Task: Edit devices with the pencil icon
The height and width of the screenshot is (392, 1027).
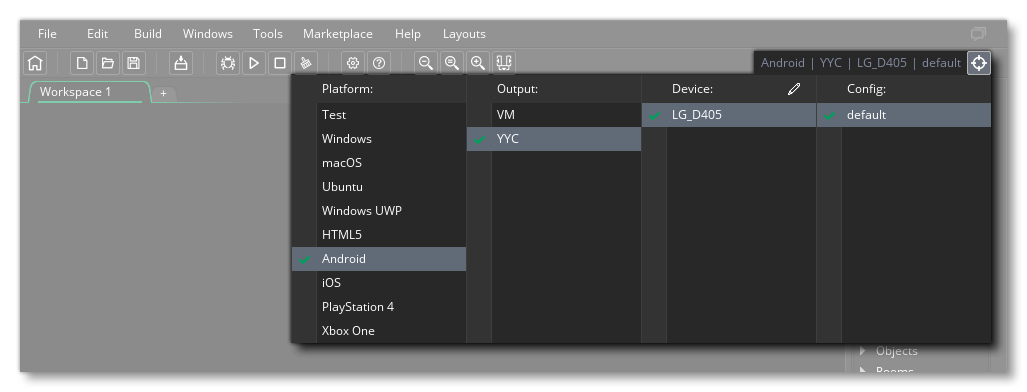Action: (x=794, y=88)
